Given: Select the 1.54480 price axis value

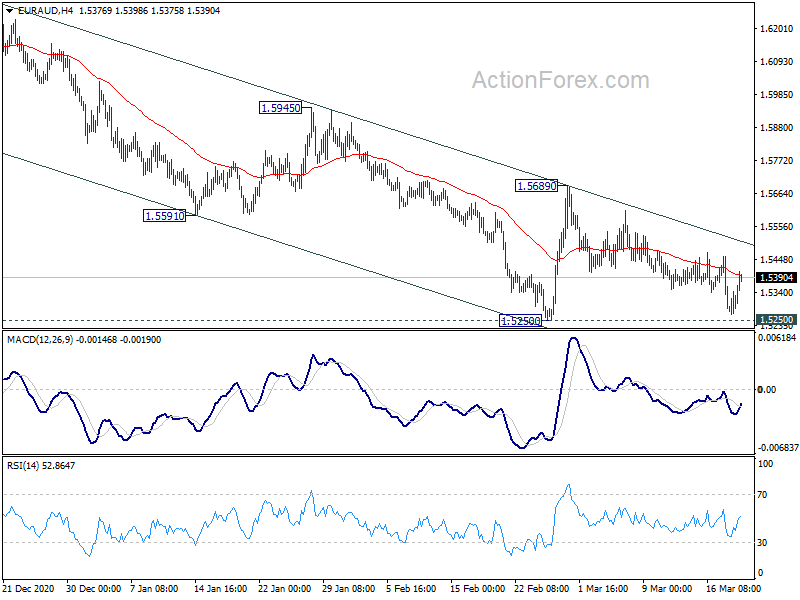Looking at the screenshot, I should coord(777,260).
